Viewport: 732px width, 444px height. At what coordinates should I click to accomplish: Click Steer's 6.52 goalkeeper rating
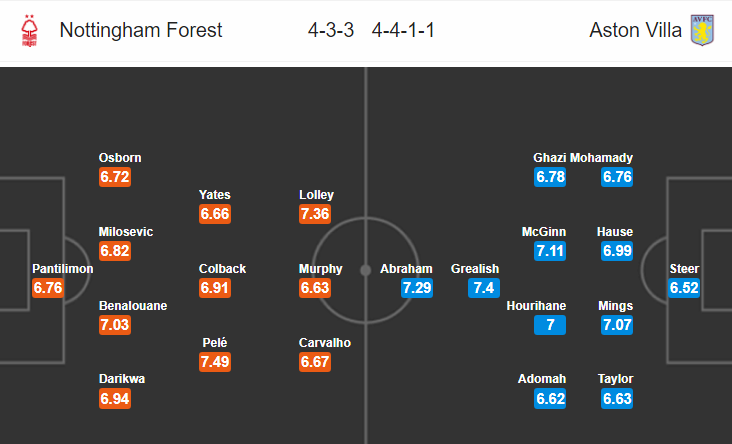tap(684, 288)
